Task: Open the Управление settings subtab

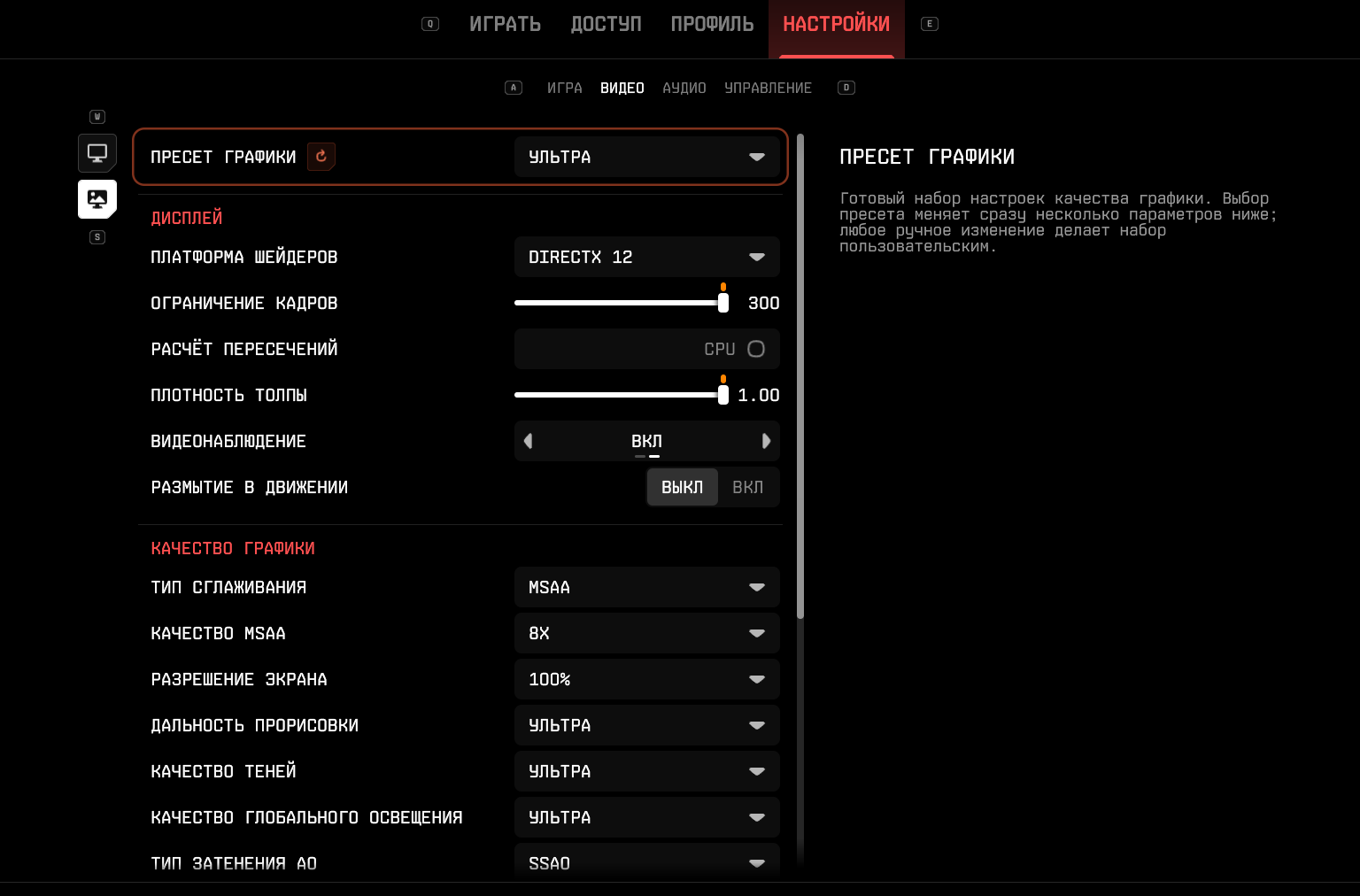Action: coord(769,88)
